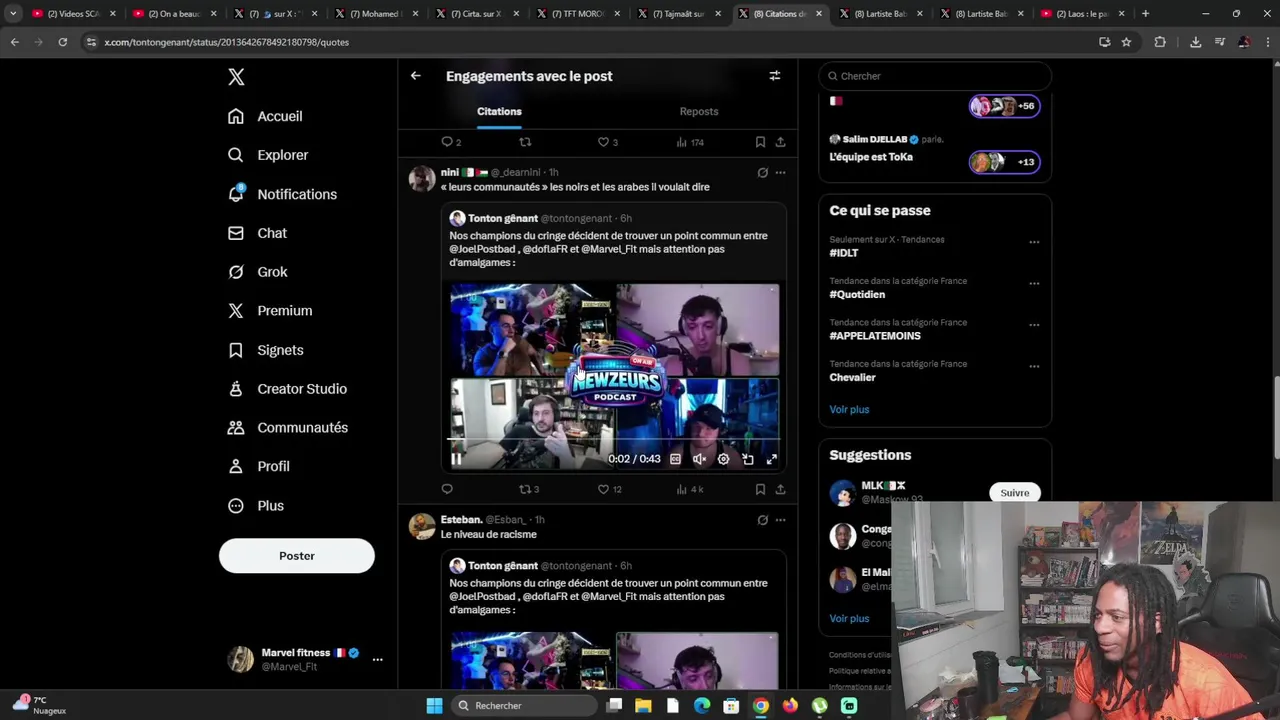Open Creator Studio in sidebar

click(x=287, y=389)
